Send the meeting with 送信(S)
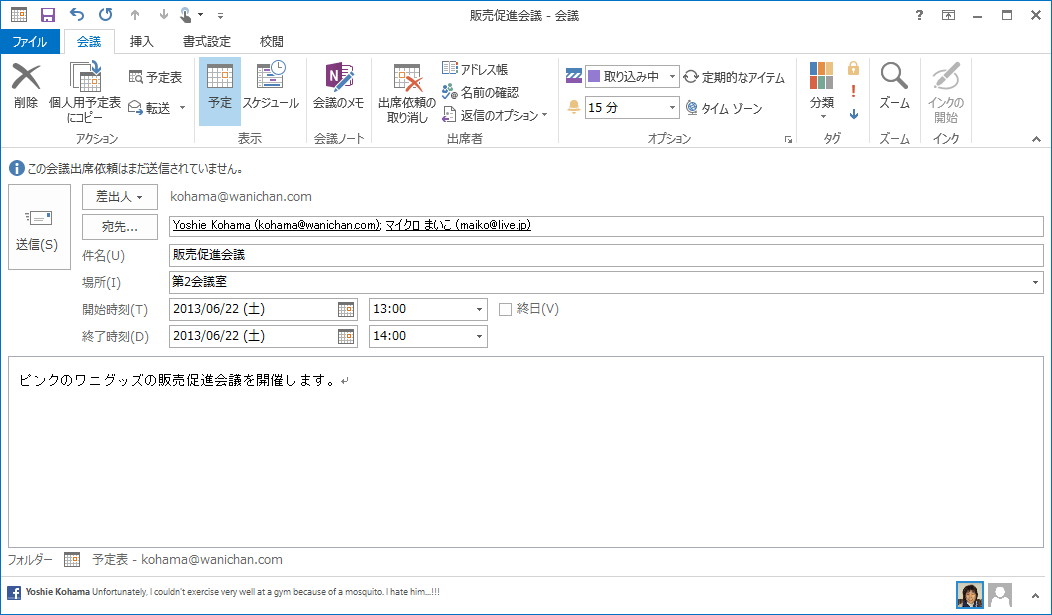Screen dimensions: 1052x615 coord(39,227)
